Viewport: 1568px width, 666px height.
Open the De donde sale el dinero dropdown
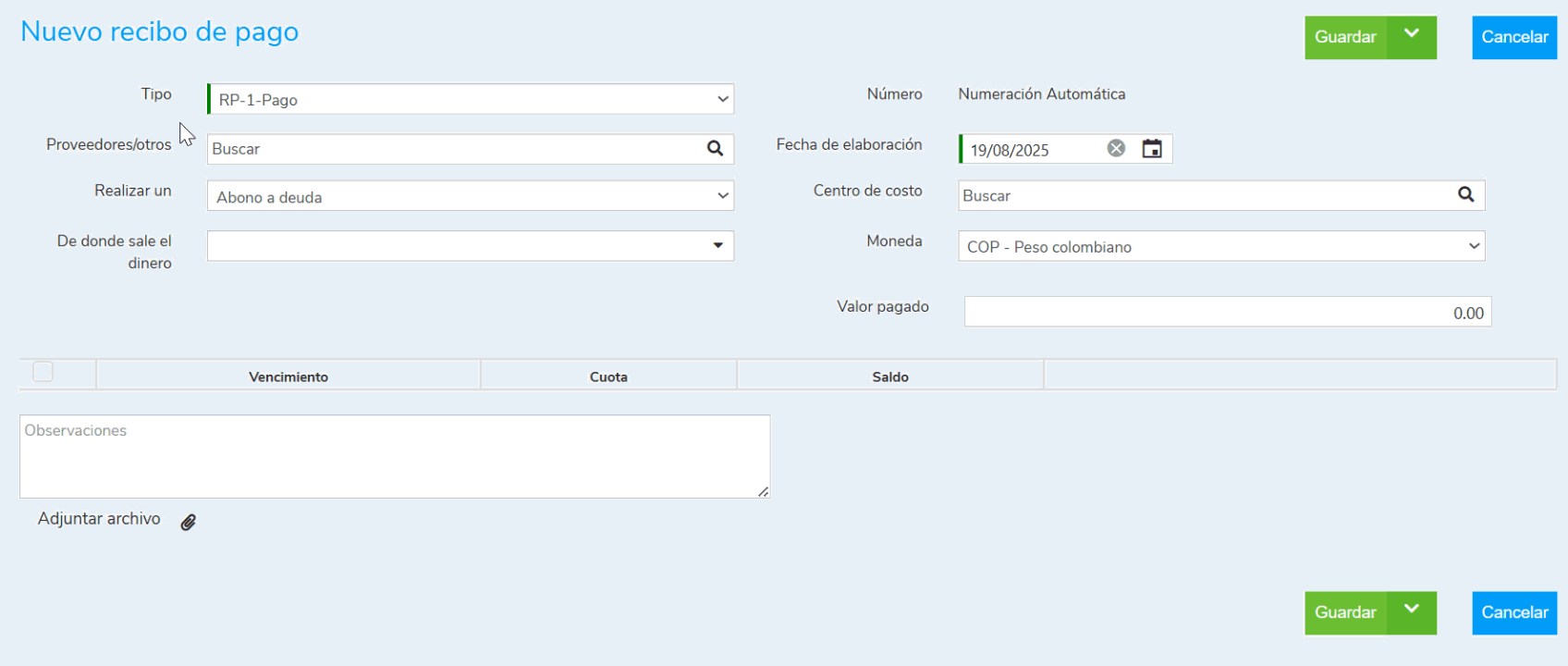click(470, 246)
